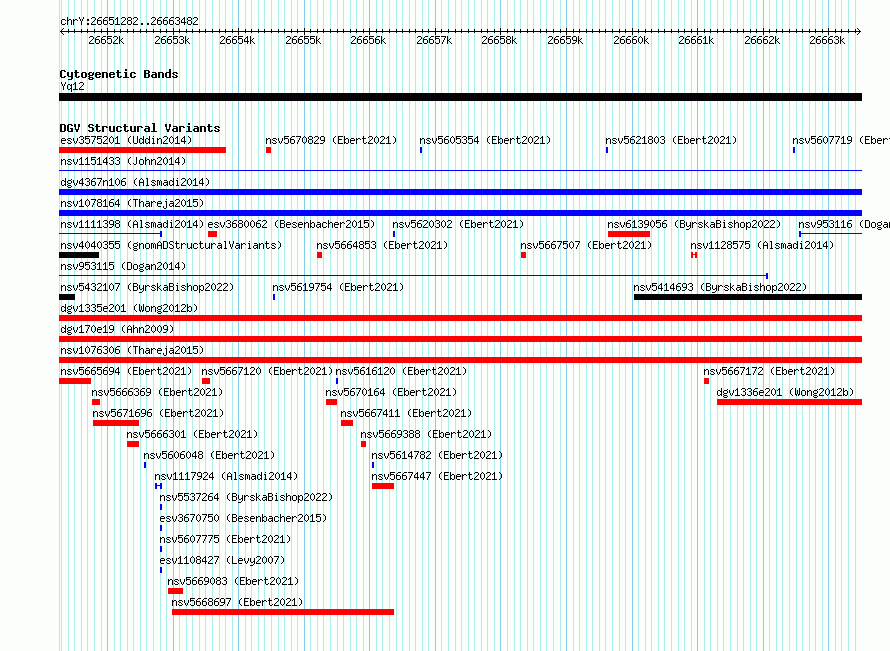Select nsv5667447 (Ebert2021) label
The height and width of the screenshot is (651, 890).
click(437, 476)
